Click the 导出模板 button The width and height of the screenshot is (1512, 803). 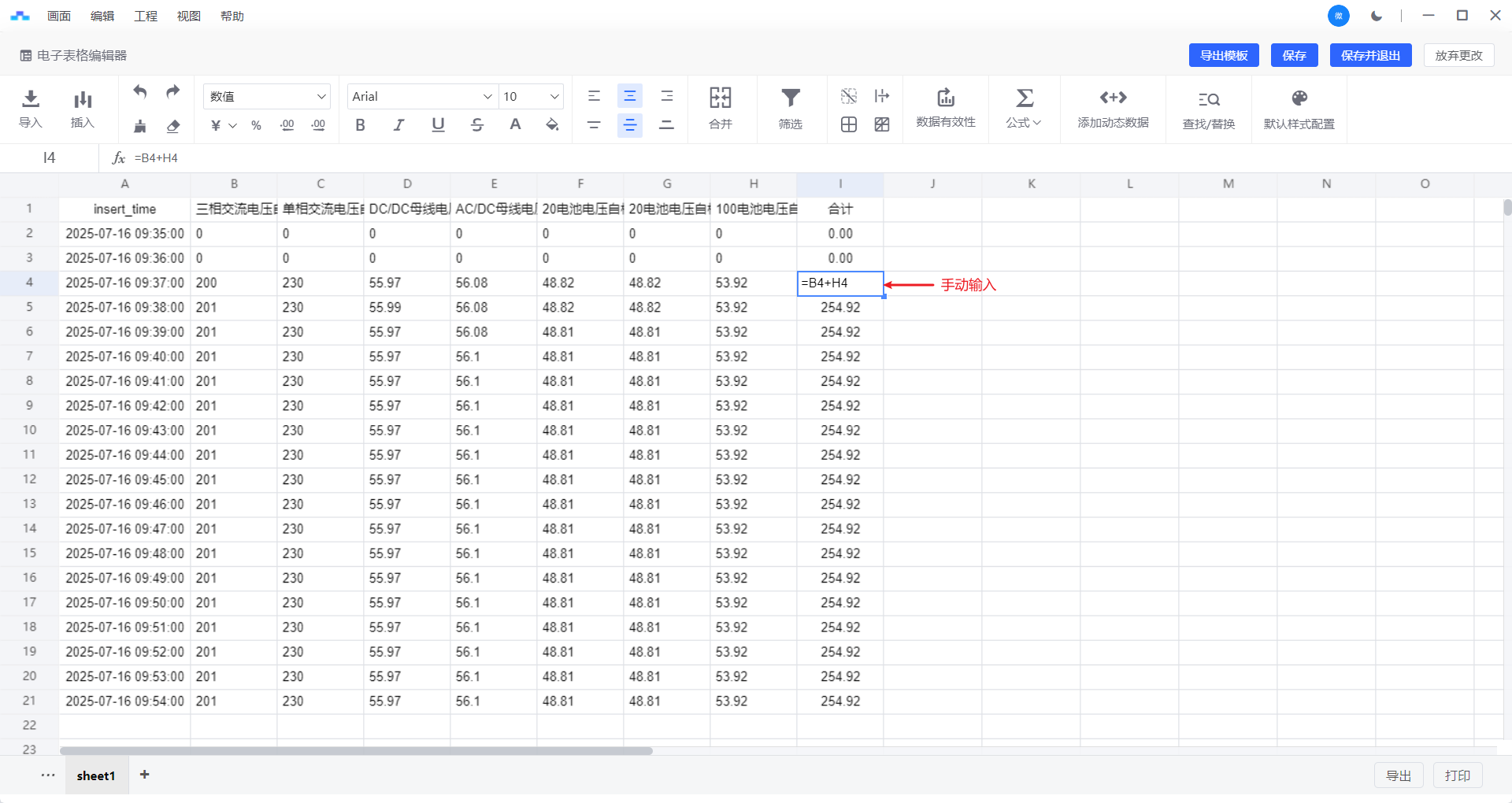click(x=1223, y=55)
